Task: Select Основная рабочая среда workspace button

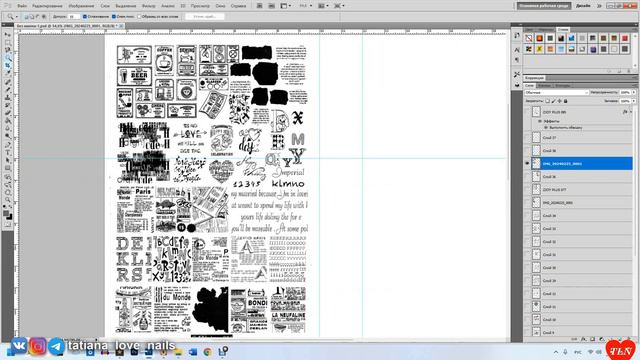Action: (x=544, y=6)
